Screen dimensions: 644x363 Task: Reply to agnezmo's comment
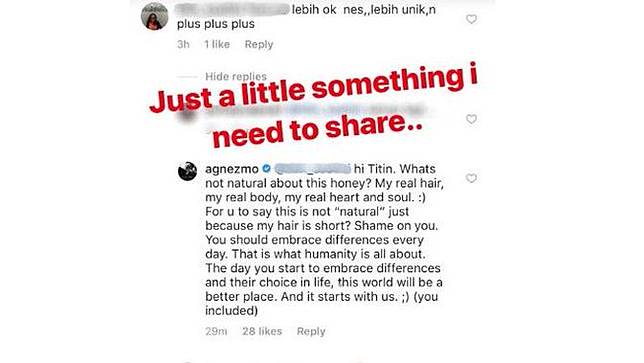311,331
